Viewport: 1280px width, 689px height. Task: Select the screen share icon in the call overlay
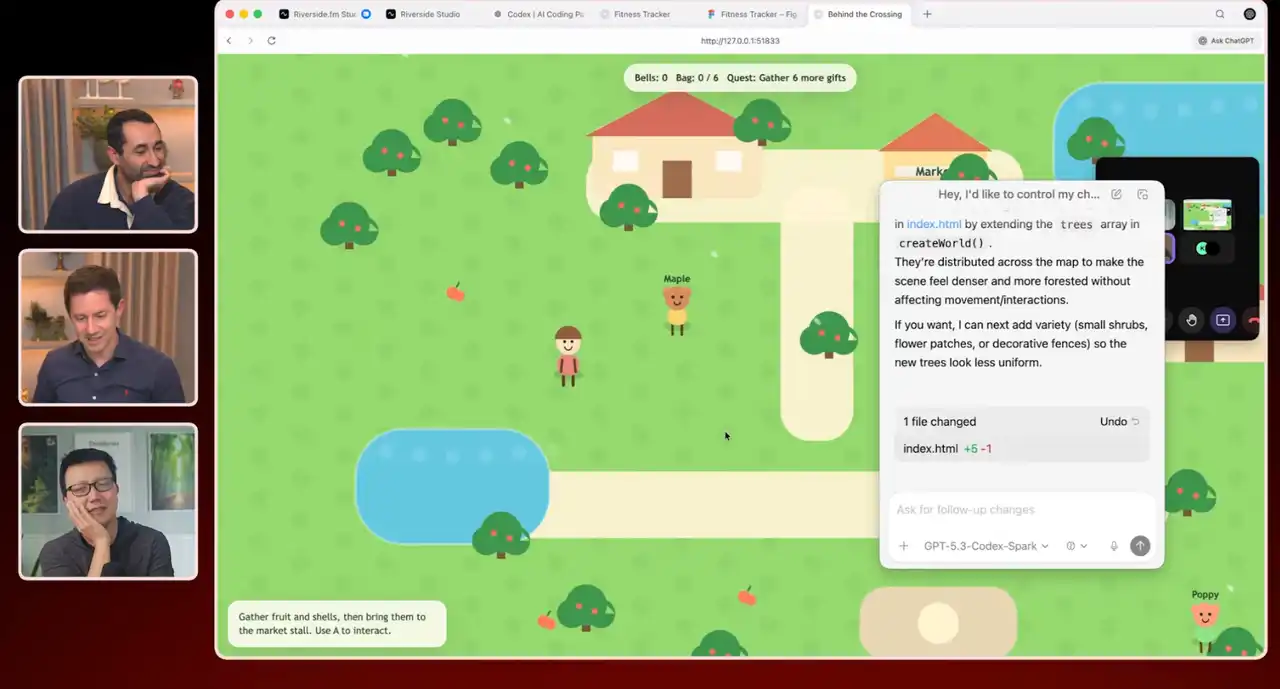click(x=1223, y=320)
